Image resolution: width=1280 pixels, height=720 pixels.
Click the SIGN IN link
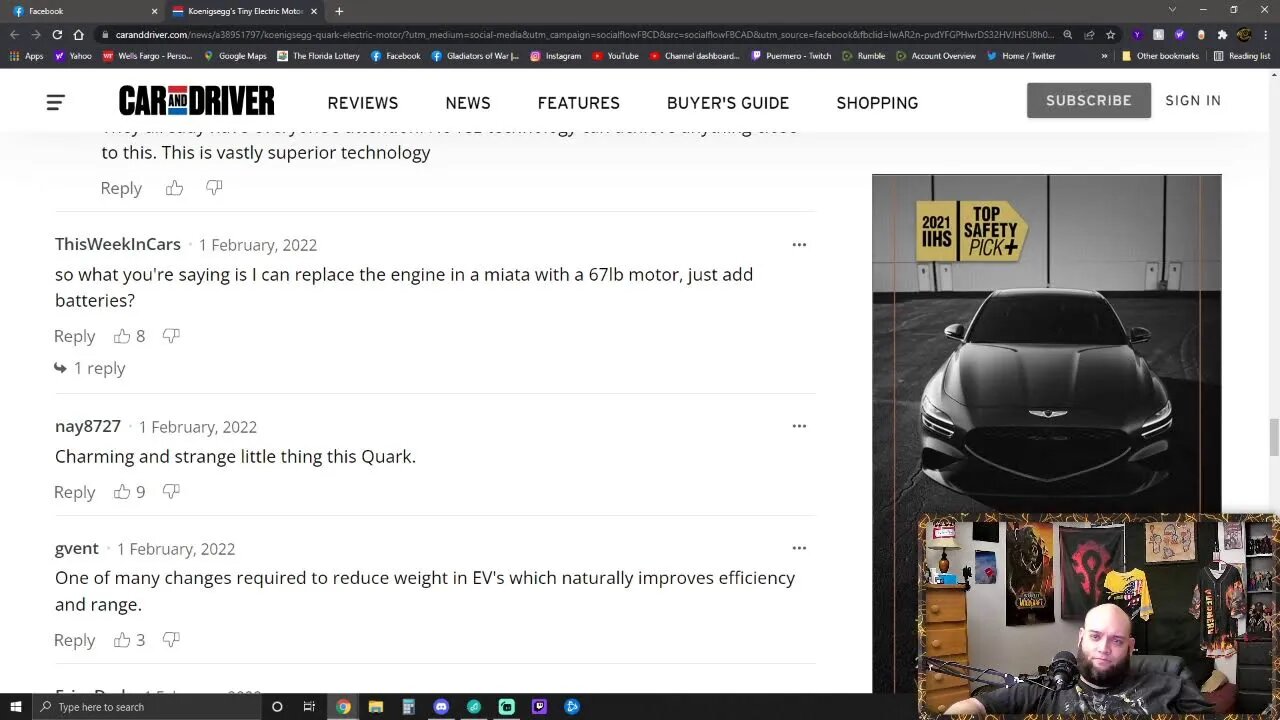click(1193, 100)
